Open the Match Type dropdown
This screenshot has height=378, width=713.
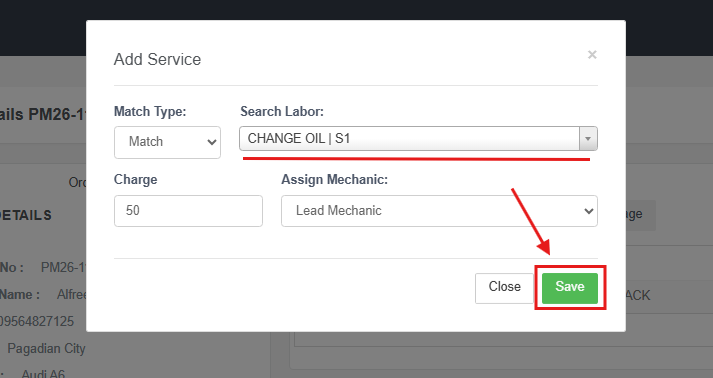click(167, 142)
